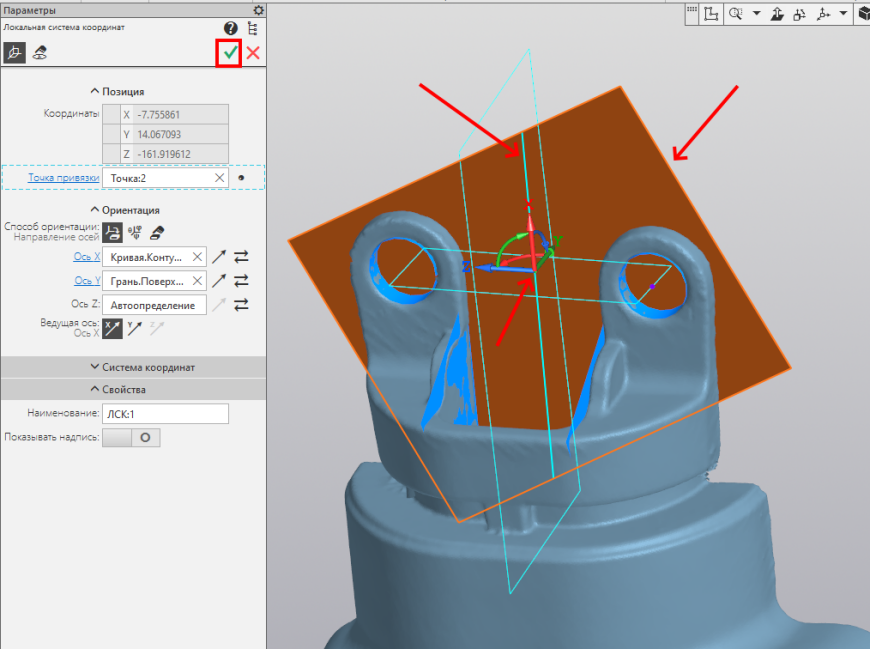Click the Точка привязки link
870x649 pixels.
tap(64, 178)
